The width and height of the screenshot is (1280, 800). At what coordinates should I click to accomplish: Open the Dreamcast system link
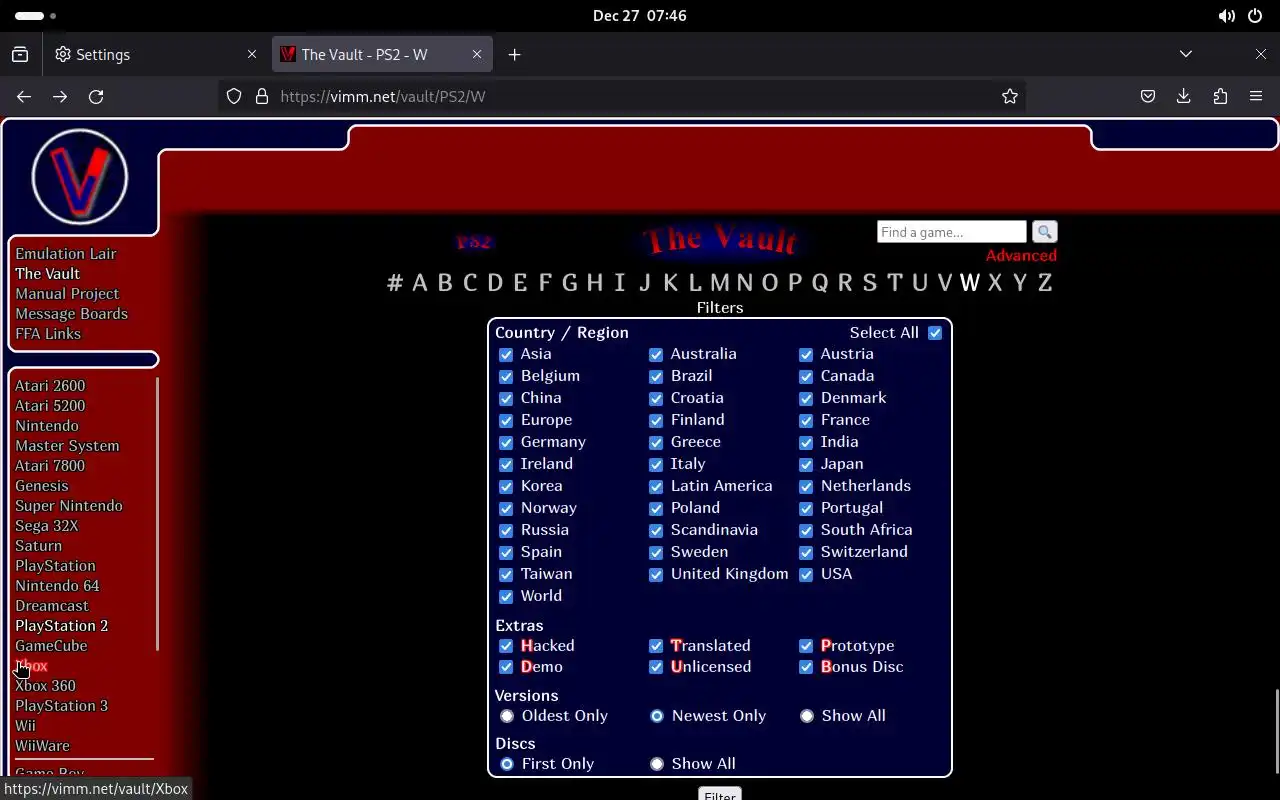[x=52, y=606]
